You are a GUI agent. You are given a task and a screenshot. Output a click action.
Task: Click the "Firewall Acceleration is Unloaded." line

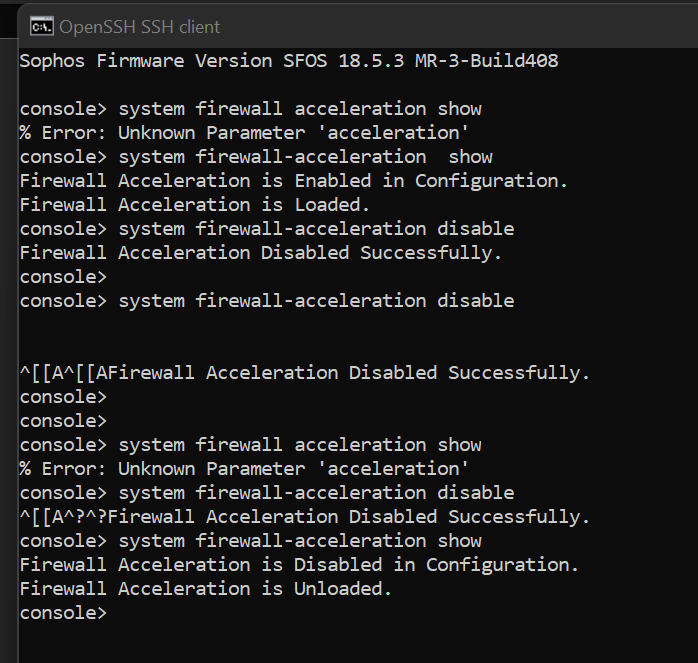click(206, 588)
